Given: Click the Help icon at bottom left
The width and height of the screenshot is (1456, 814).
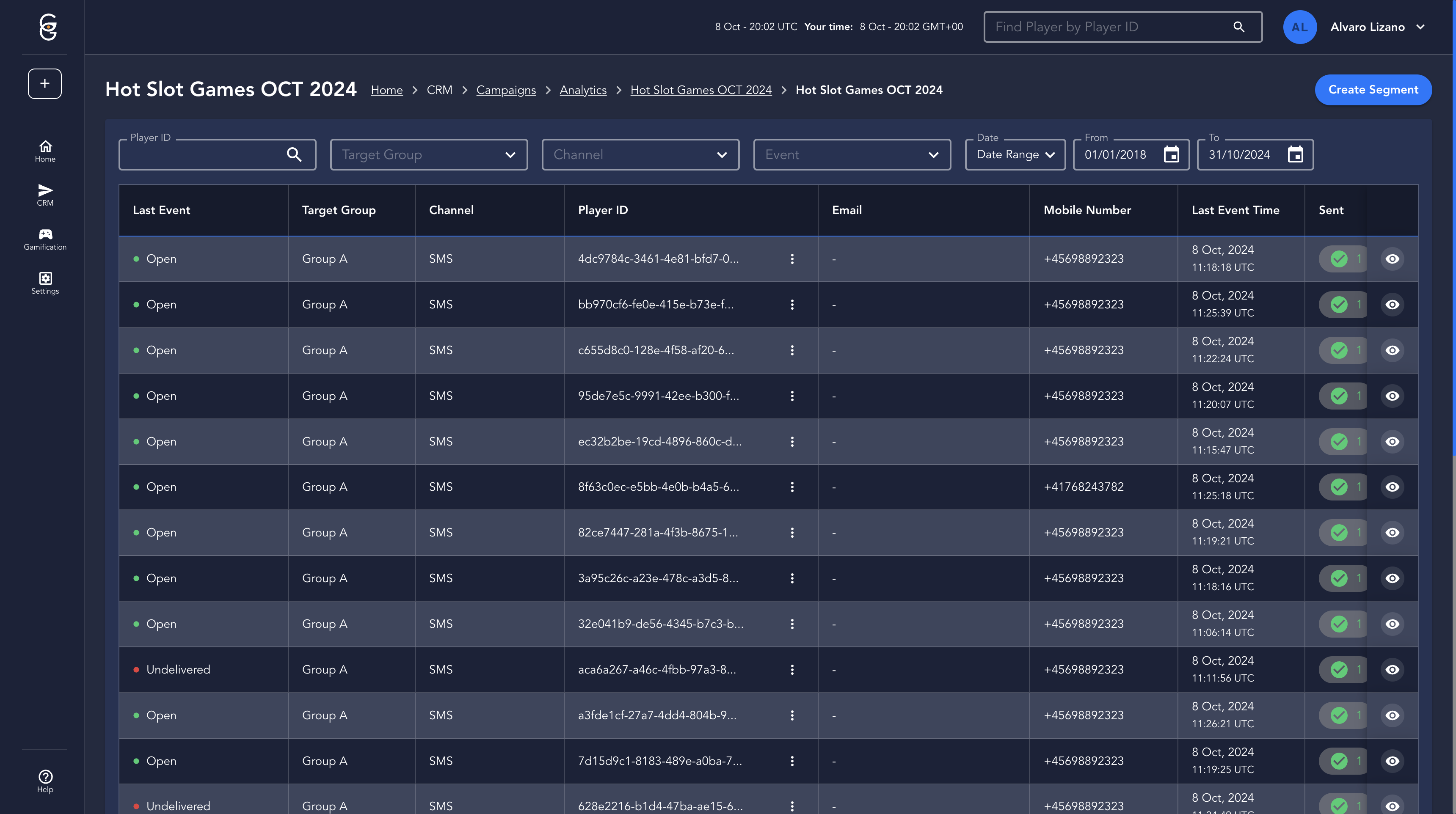Looking at the screenshot, I should (45, 781).
